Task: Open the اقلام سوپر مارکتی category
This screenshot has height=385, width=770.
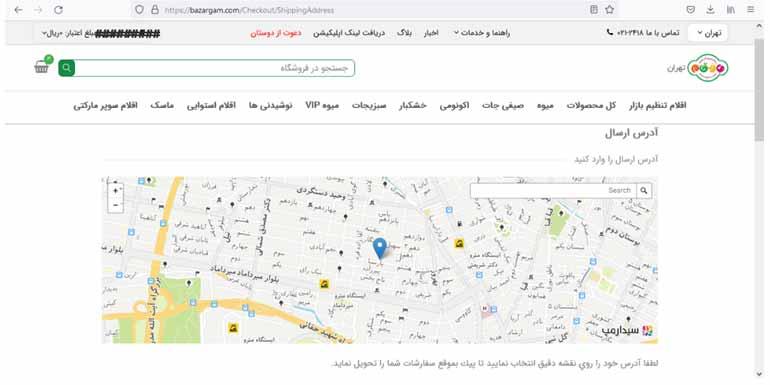Action: [106, 106]
